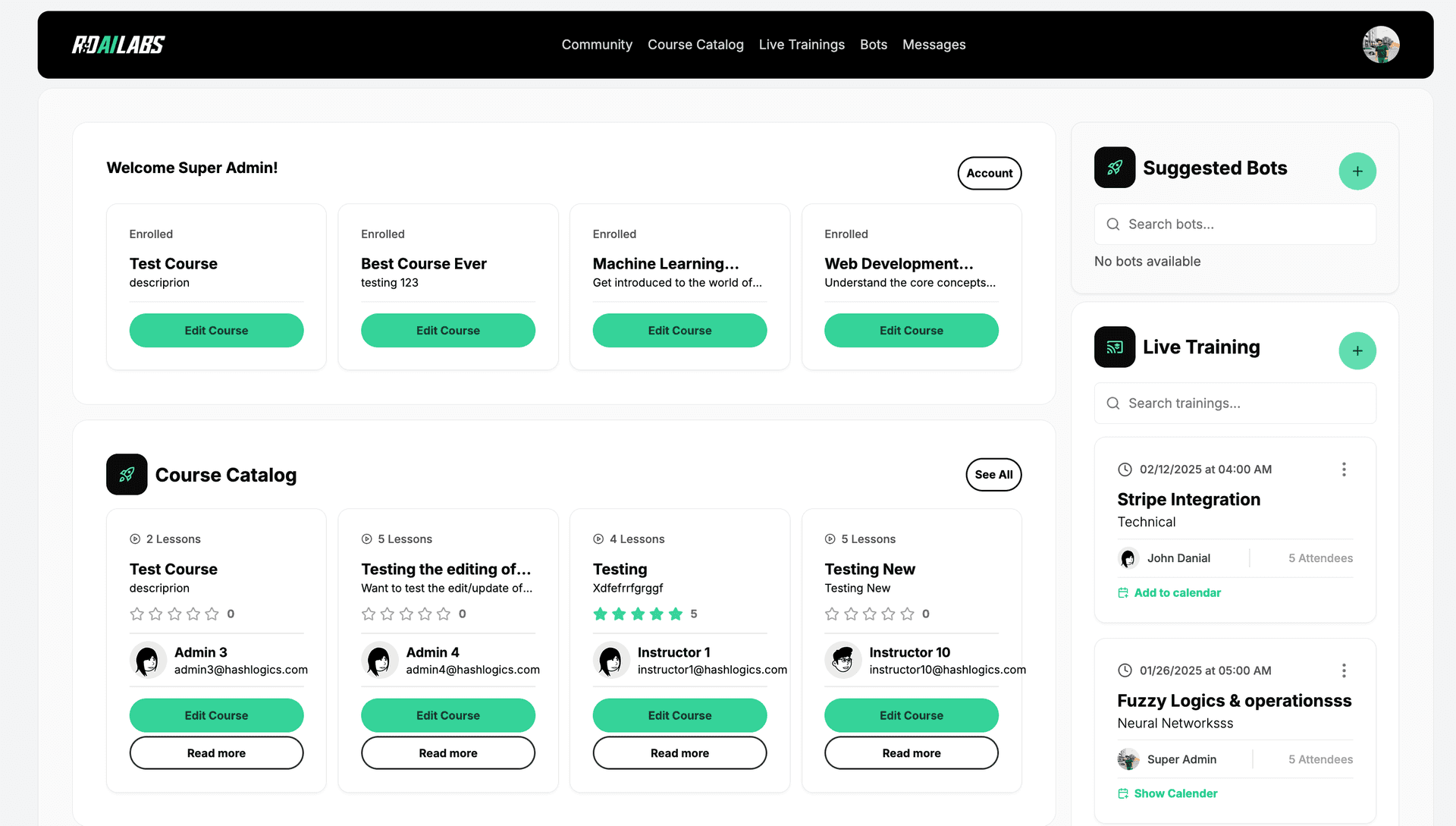Click the Live Training panel icon
1456x826 pixels.
coord(1115,347)
